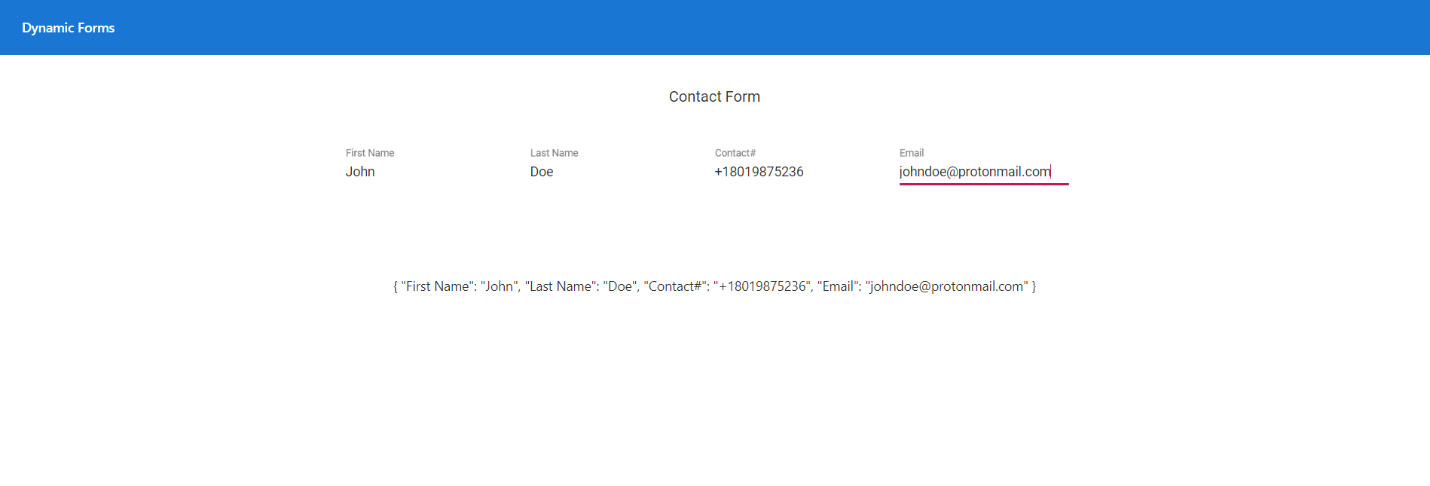The width and height of the screenshot is (1430, 486).
Task: Click the Email label above the field
Action: (911, 153)
